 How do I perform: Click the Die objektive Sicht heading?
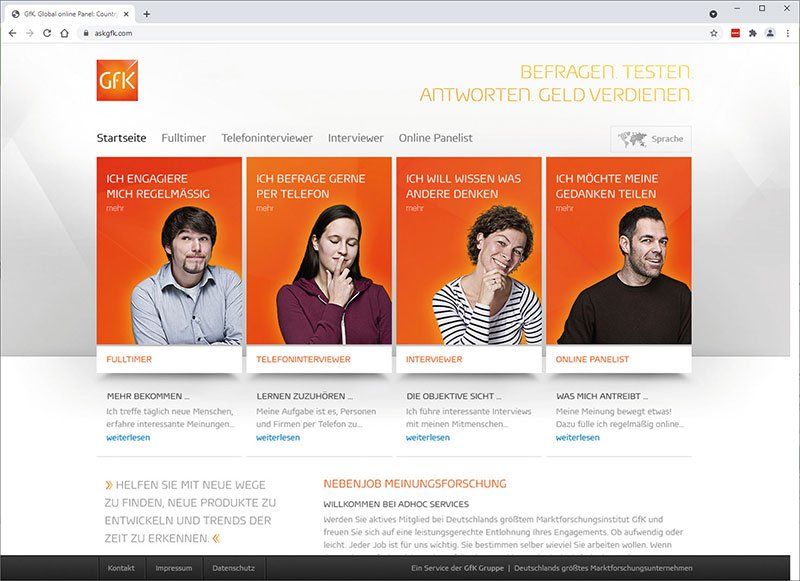point(454,396)
